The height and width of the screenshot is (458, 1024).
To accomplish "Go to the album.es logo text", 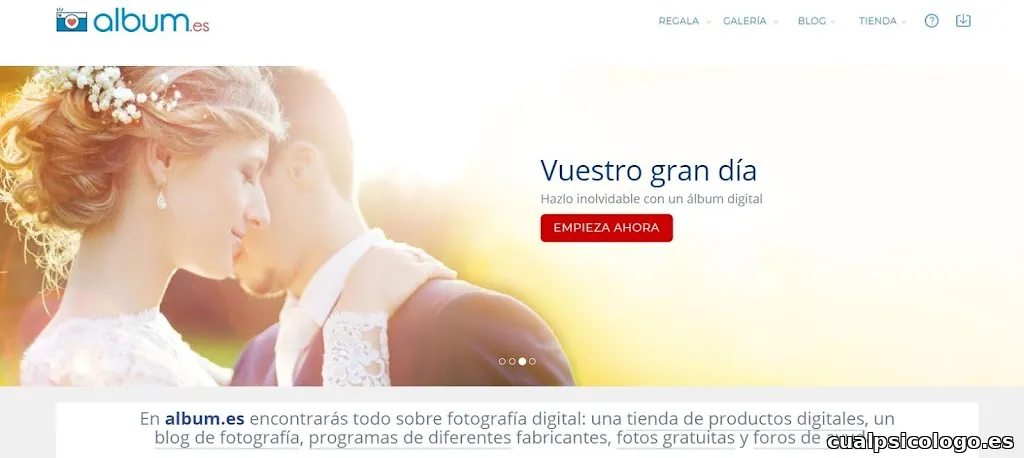I will click(151, 22).
